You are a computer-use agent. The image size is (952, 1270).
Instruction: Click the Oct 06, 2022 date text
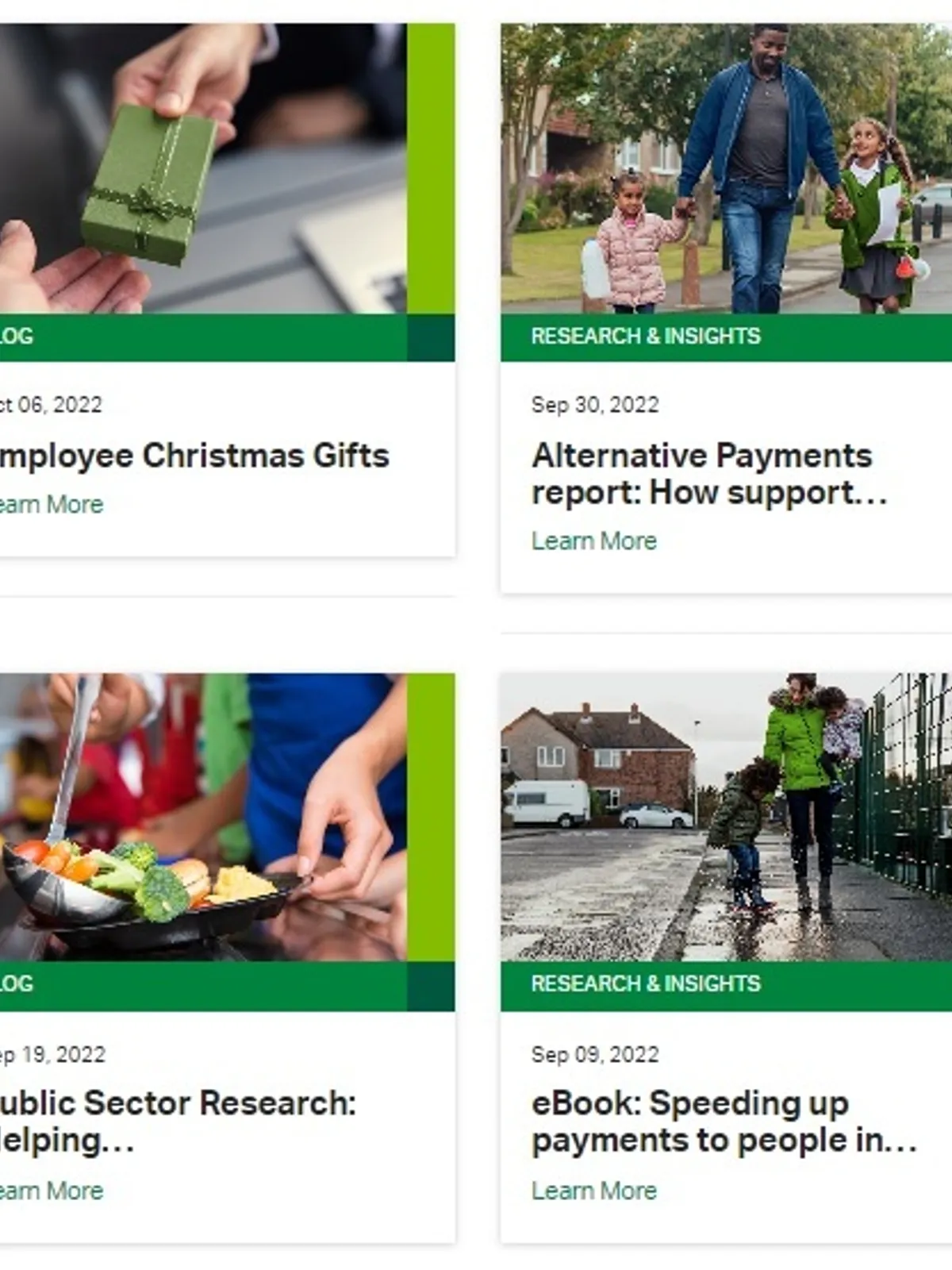pos(51,405)
